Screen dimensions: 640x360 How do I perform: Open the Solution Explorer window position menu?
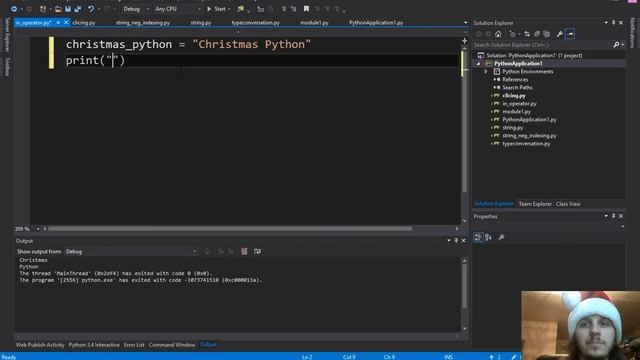pyautogui.click(x=606, y=23)
